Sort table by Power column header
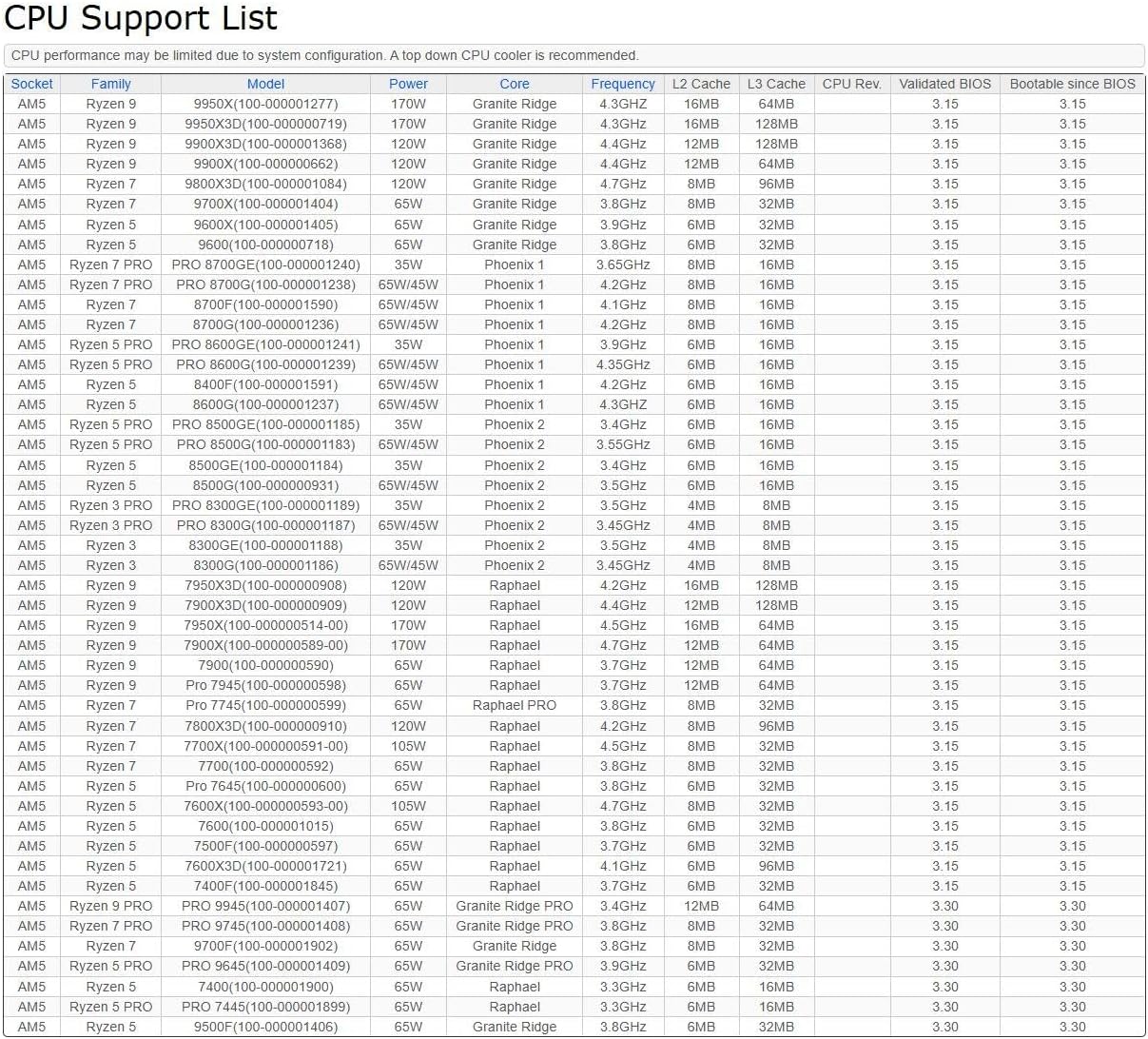The image size is (1148, 1039). [x=408, y=84]
